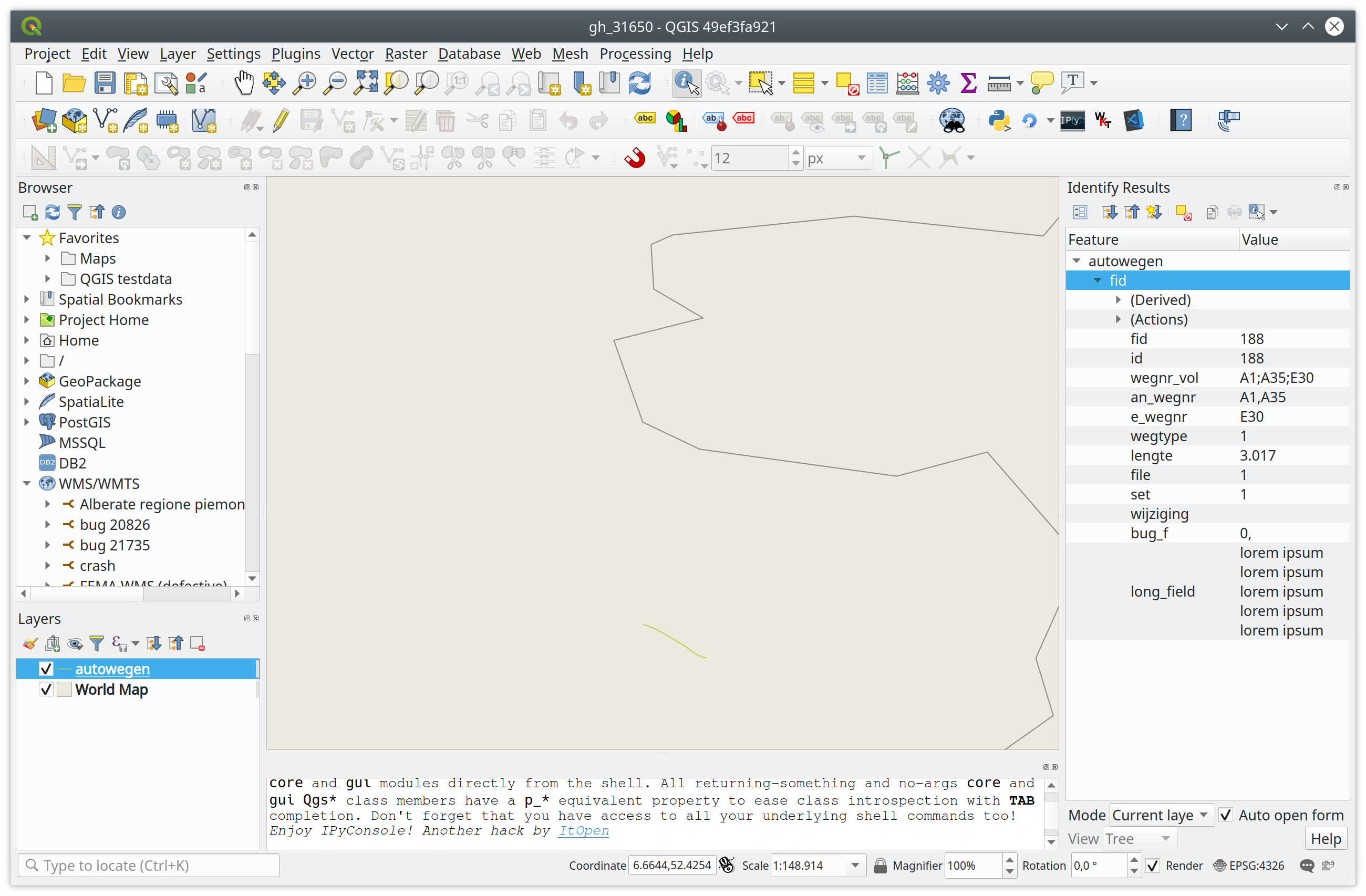1366x896 pixels.
Task: Expand the GeoPackage item in Browser
Action: [x=26, y=380]
